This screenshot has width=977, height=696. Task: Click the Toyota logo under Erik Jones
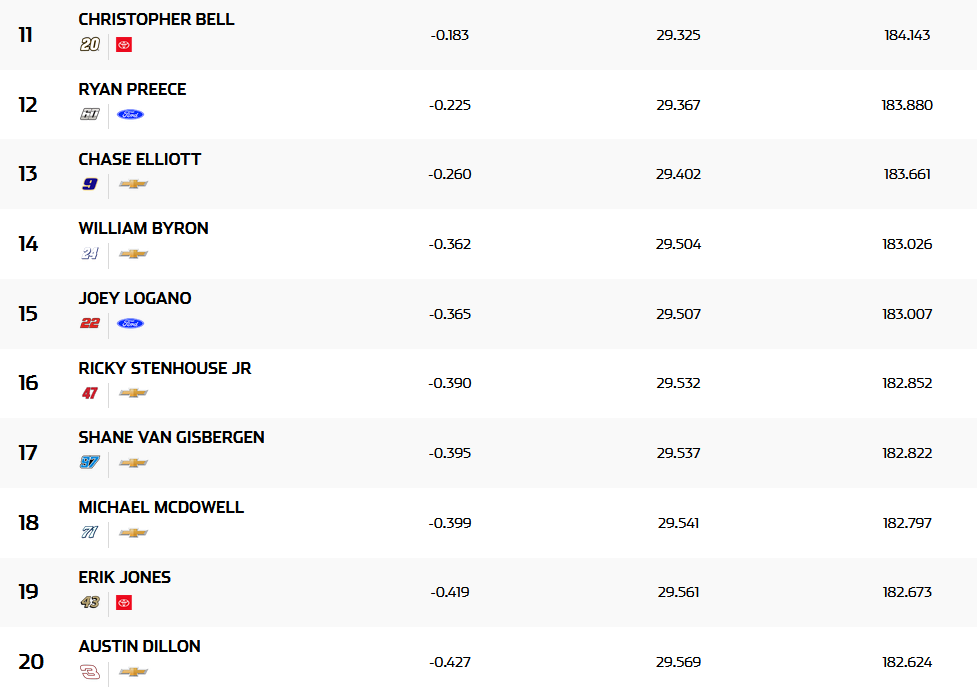pos(124,603)
